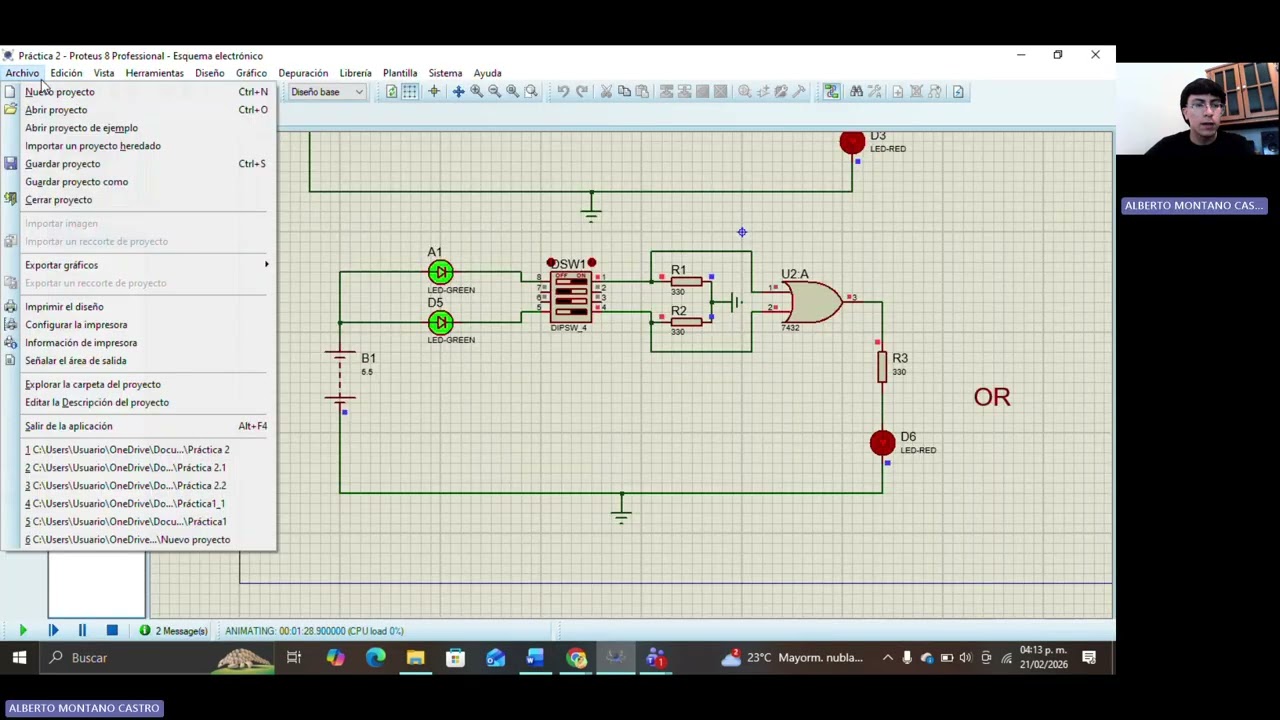This screenshot has height=720, width=1280.
Task: Click the make device icon
Action: [763, 91]
